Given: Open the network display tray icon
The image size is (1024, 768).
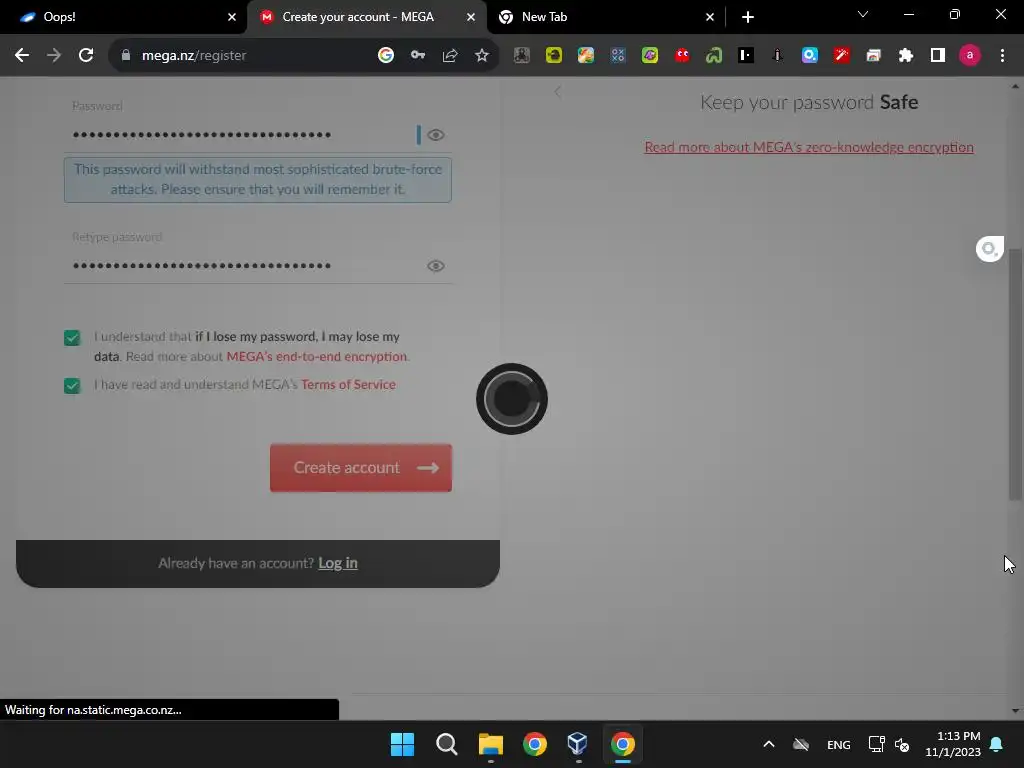Looking at the screenshot, I should coord(876,744).
